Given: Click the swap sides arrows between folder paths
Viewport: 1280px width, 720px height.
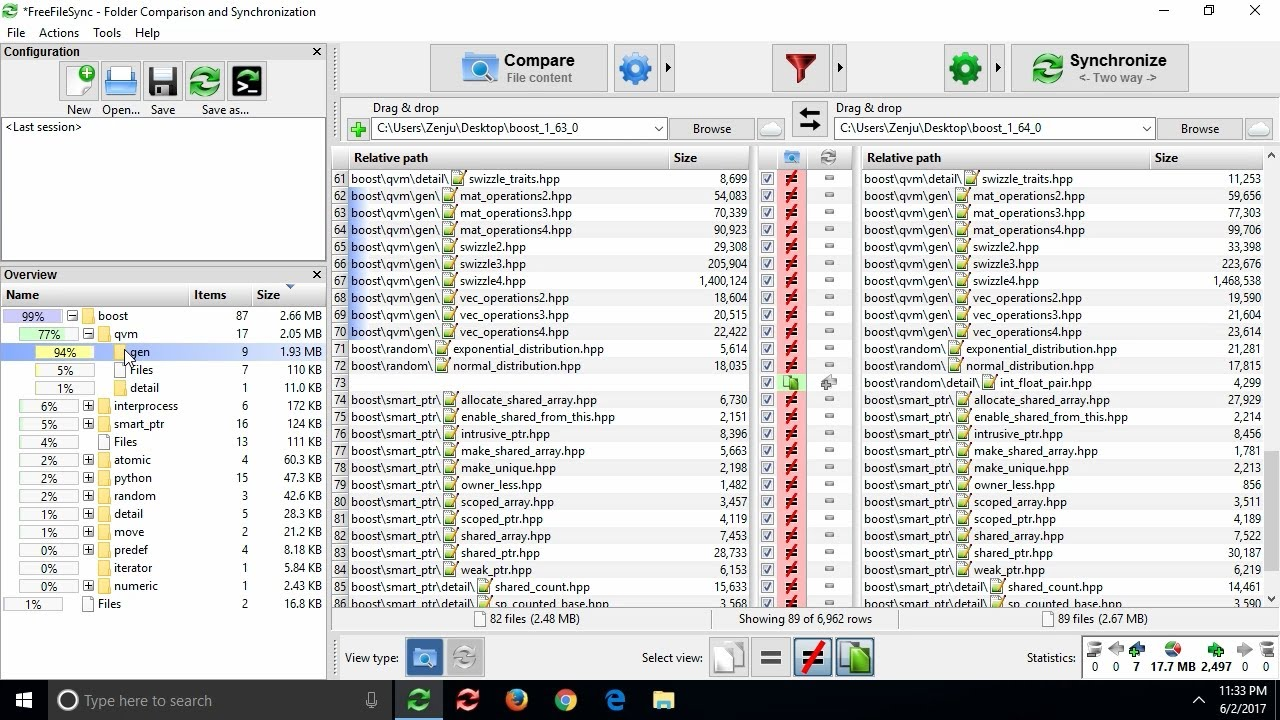Looking at the screenshot, I should click(x=809, y=120).
